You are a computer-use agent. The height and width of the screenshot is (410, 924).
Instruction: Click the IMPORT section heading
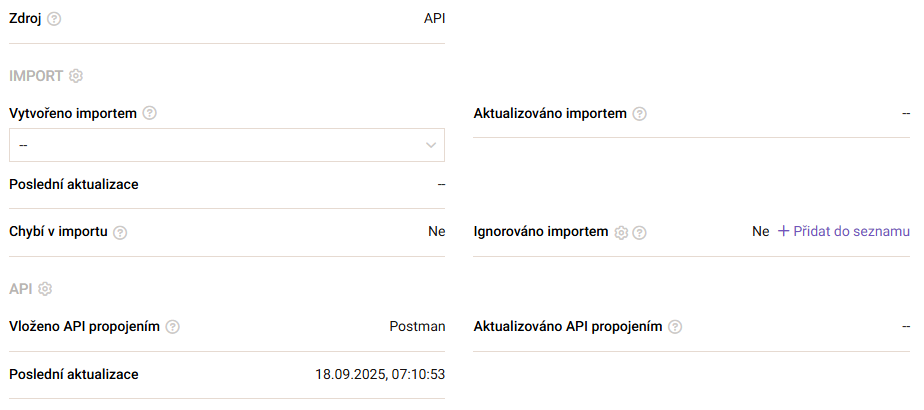click(36, 76)
